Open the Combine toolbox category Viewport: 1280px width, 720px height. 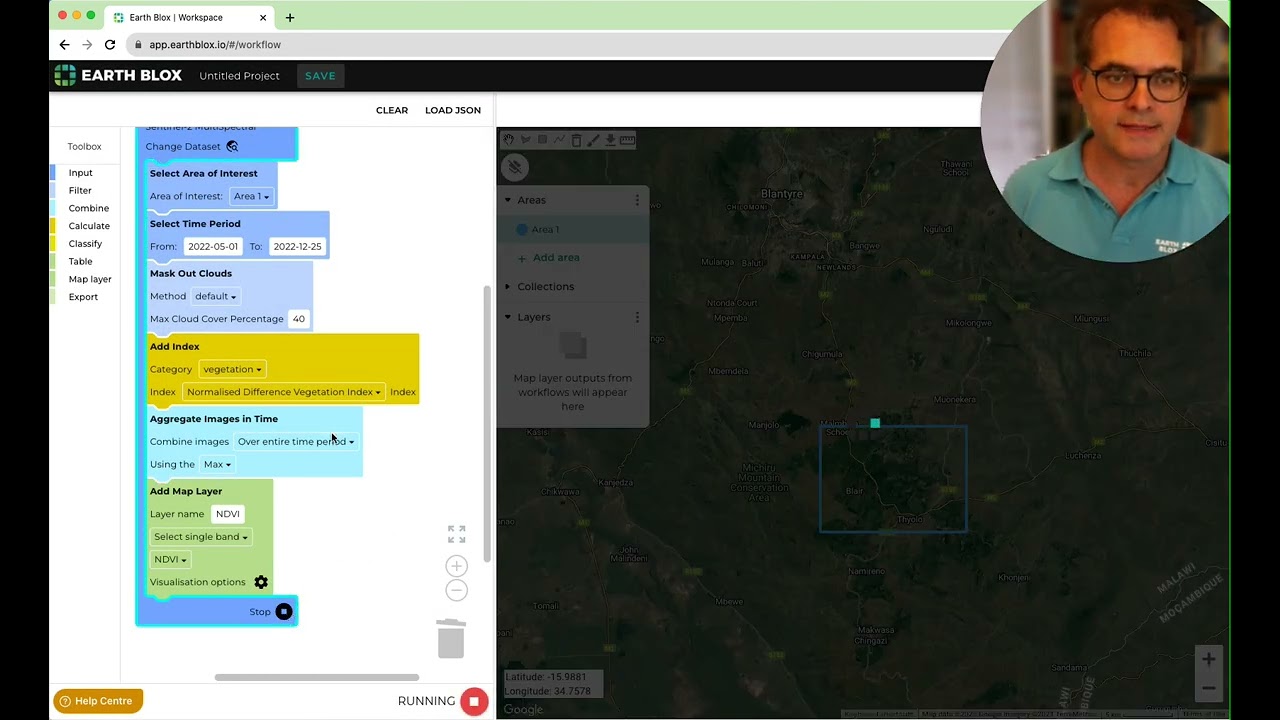coord(88,208)
